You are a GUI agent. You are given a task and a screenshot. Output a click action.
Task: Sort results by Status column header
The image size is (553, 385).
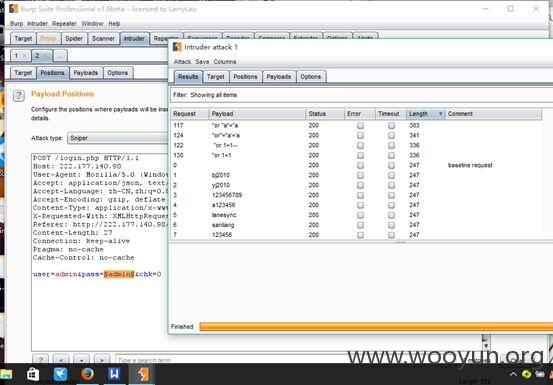(x=325, y=114)
